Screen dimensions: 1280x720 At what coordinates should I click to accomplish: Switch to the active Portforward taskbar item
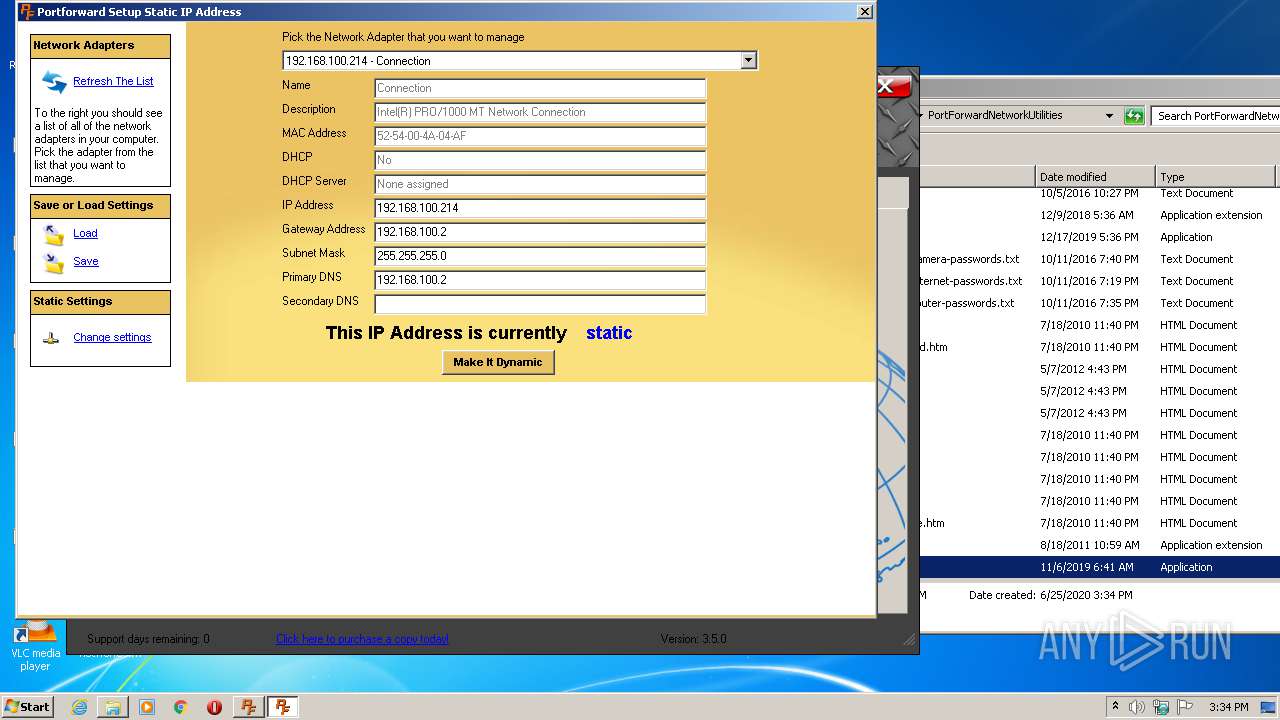(x=283, y=707)
